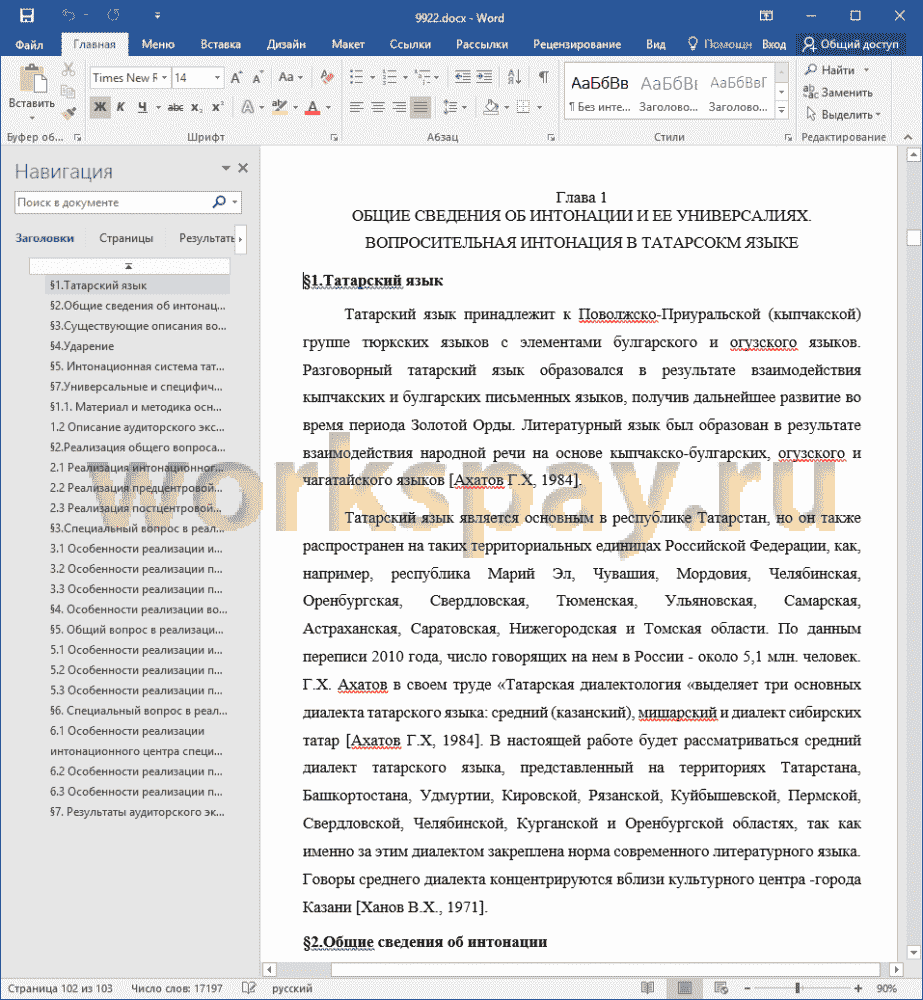Show paragraph marks with pilcrow
The height and width of the screenshot is (1000, 923).
pos(543,78)
